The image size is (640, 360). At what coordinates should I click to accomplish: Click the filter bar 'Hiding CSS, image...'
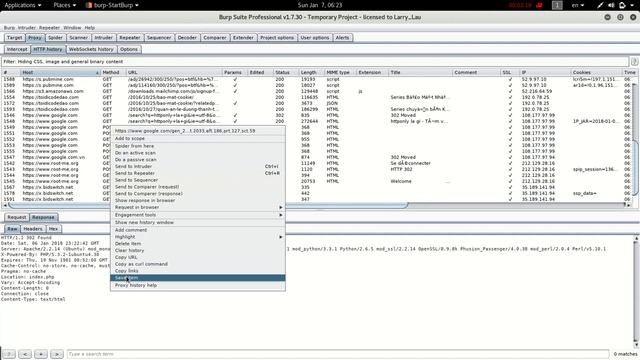tap(315, 62)
